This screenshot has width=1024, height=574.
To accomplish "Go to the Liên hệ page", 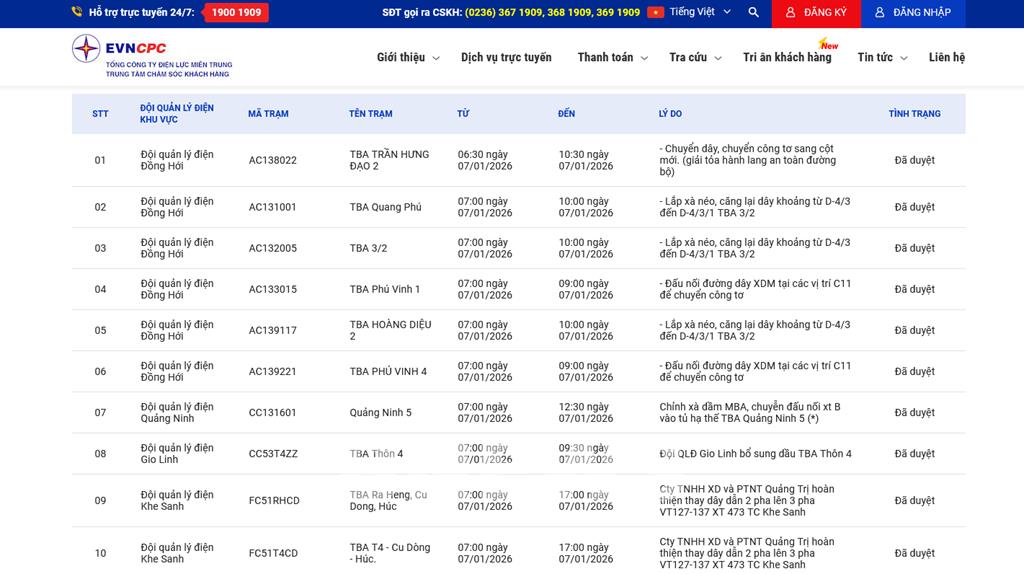I will point(946,58).
